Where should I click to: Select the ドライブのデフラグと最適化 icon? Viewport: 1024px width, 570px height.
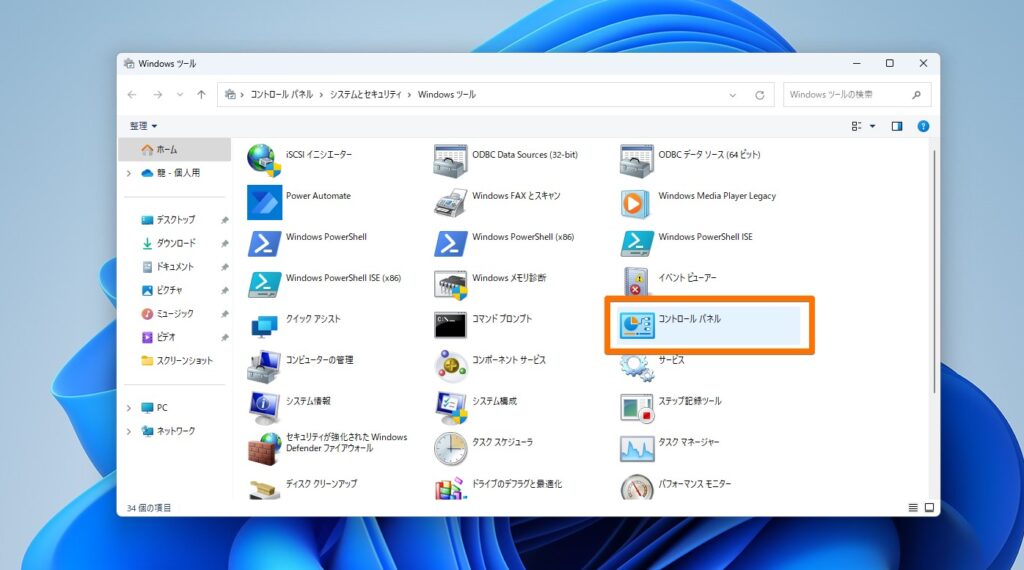click(451, 488)
